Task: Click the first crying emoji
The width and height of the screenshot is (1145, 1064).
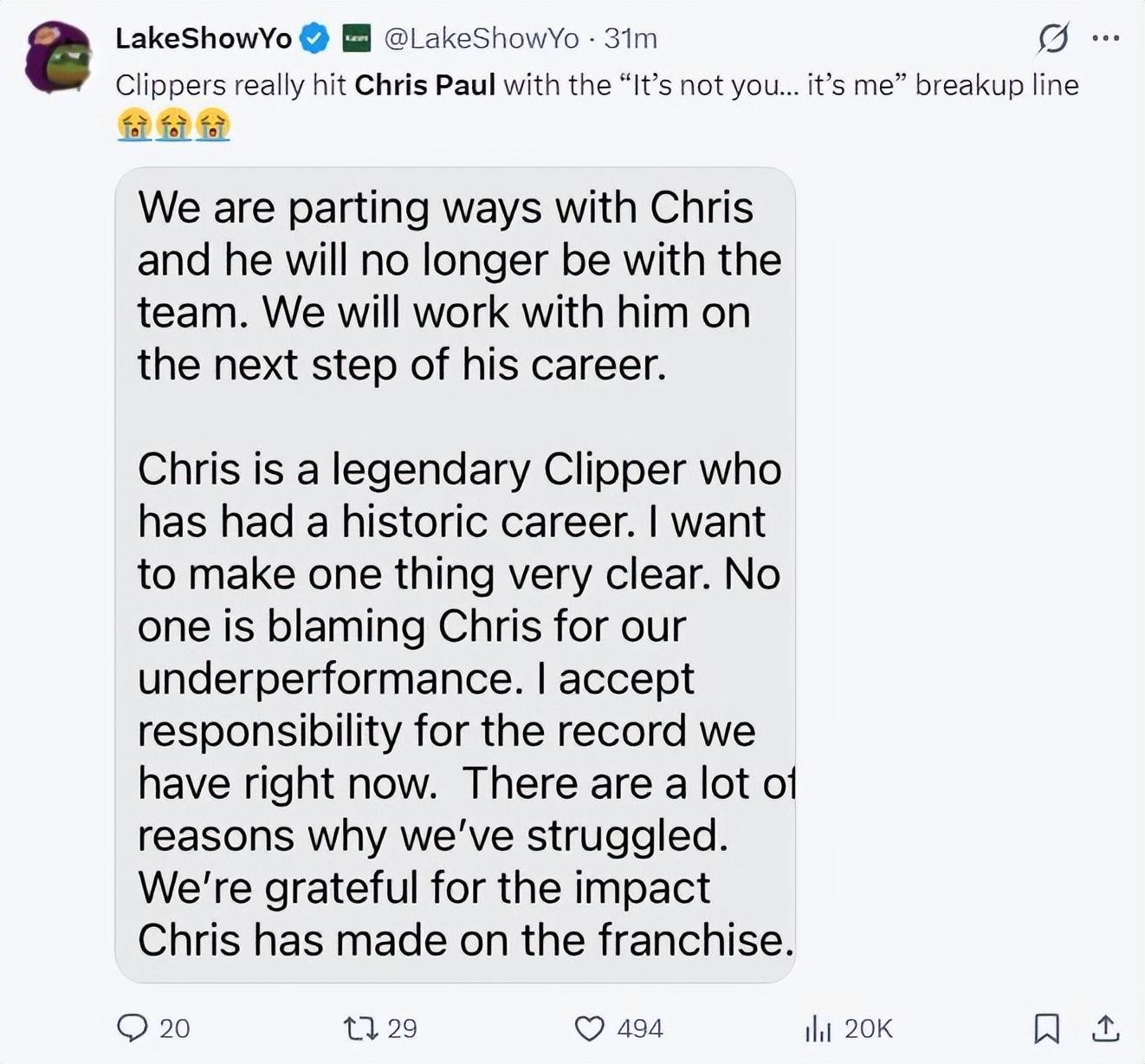Action: tap(134, 126)
